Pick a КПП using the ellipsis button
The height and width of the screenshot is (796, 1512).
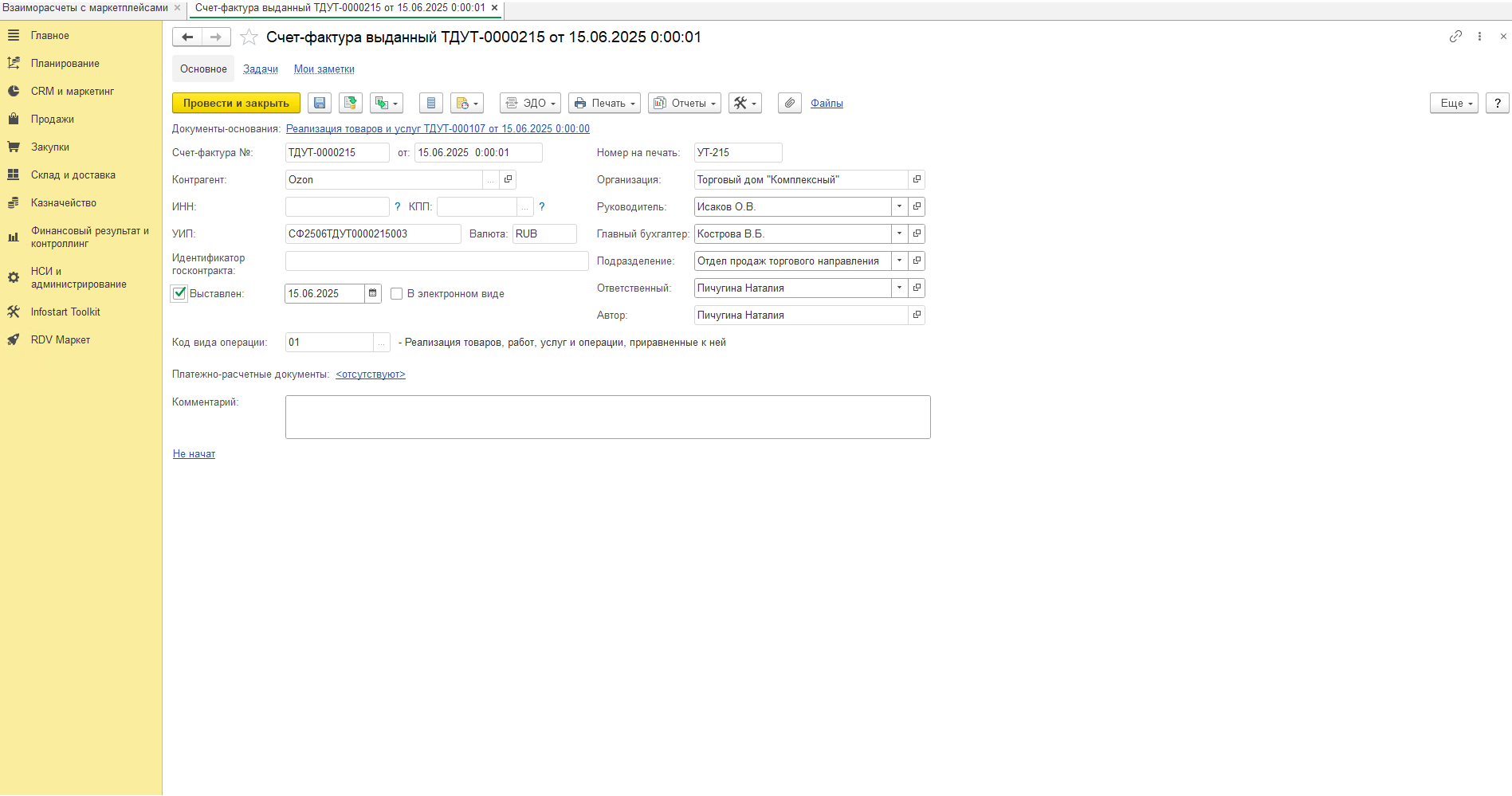[525, 206]
